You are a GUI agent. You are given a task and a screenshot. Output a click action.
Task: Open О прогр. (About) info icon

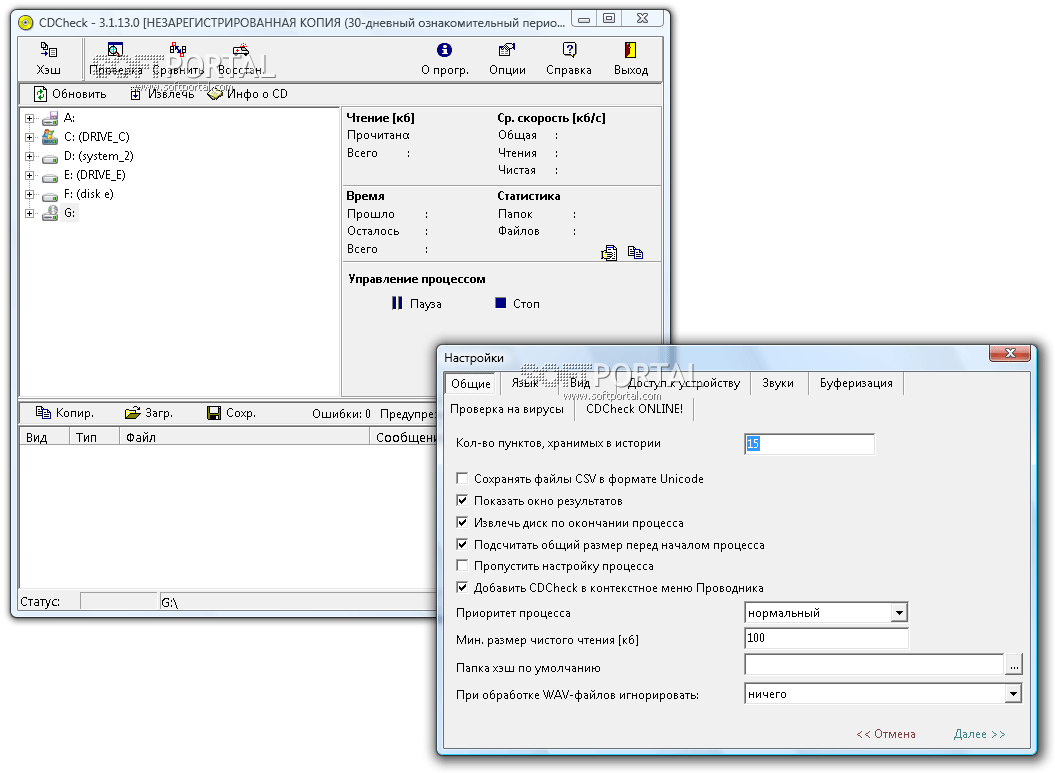click(444, 50)
